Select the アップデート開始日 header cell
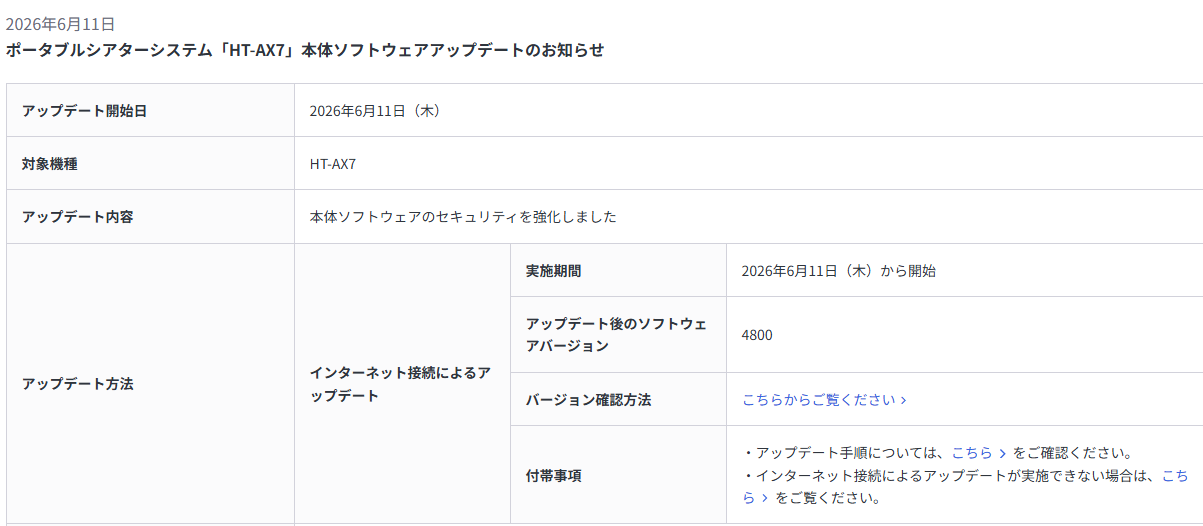 pyautogui.click(x=150, y=110)
